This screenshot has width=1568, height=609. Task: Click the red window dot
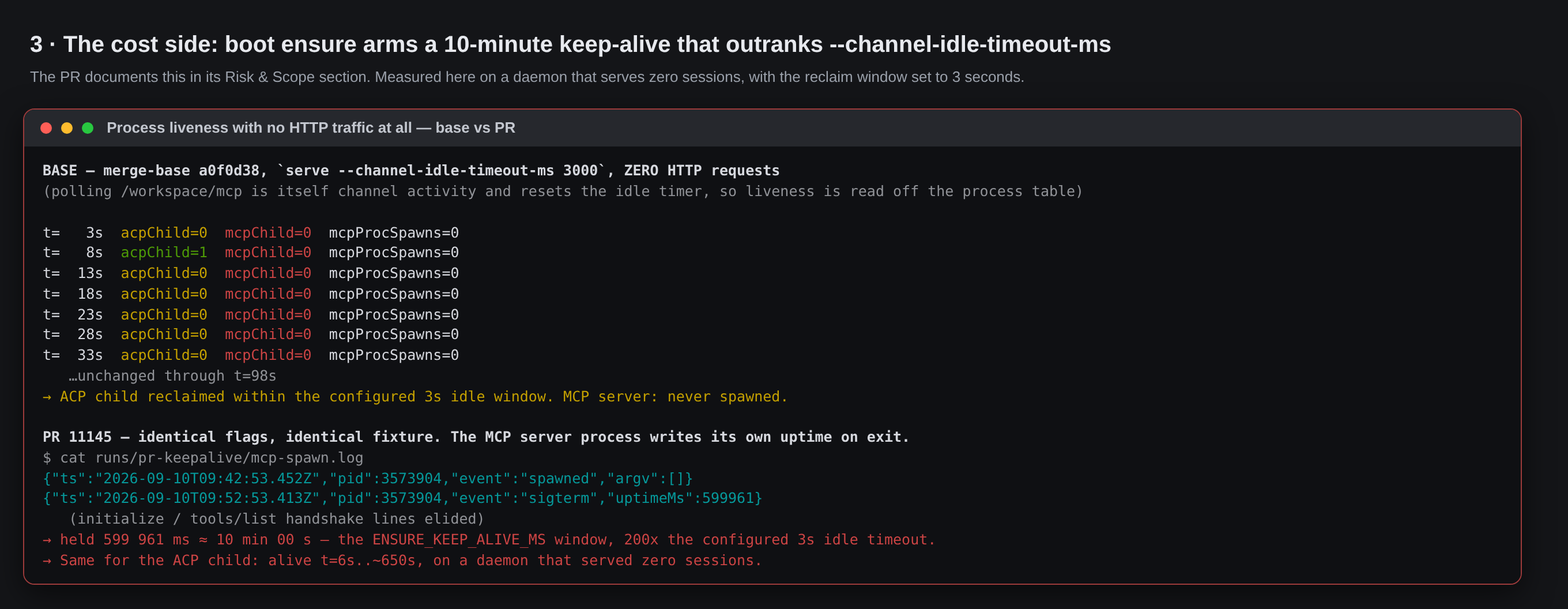(x=46, y=128)
